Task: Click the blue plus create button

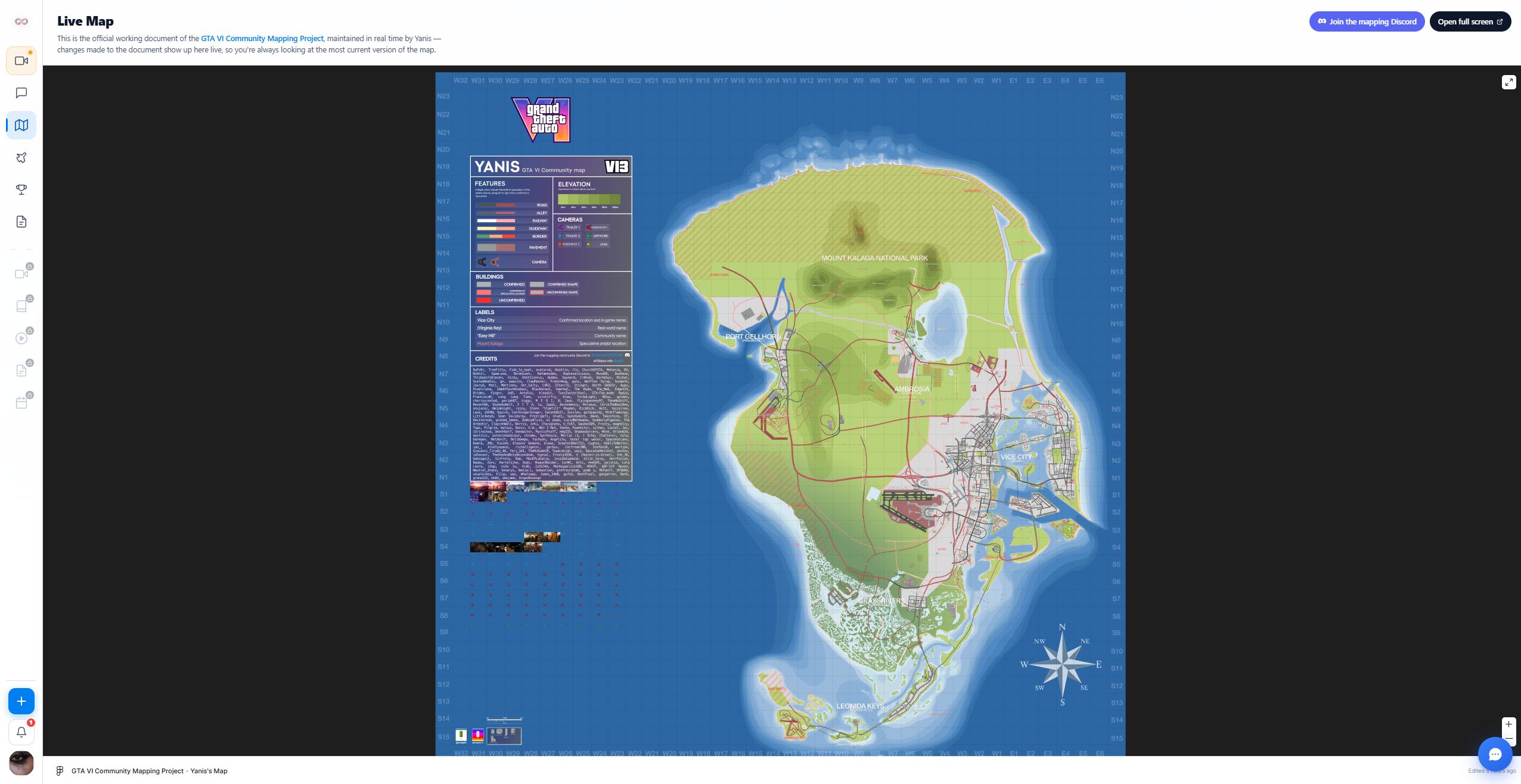Action: pyautogui.click(x=21, y=701)
